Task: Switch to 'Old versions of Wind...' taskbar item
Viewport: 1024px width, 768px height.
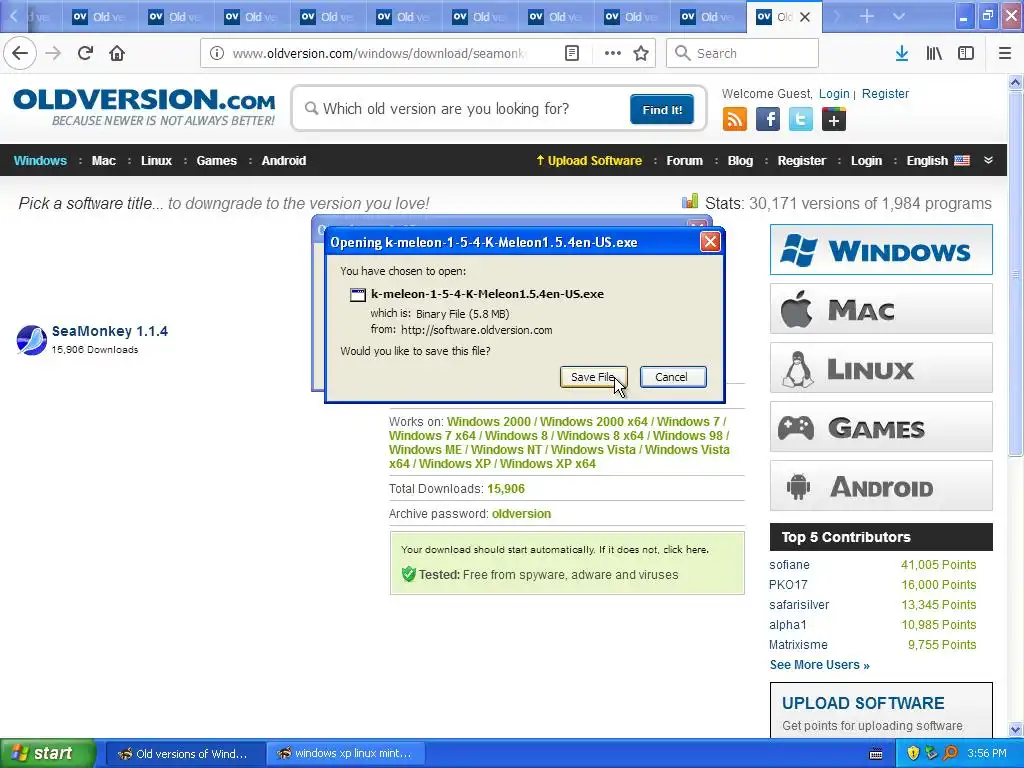Action: click(x=184, y=754)
